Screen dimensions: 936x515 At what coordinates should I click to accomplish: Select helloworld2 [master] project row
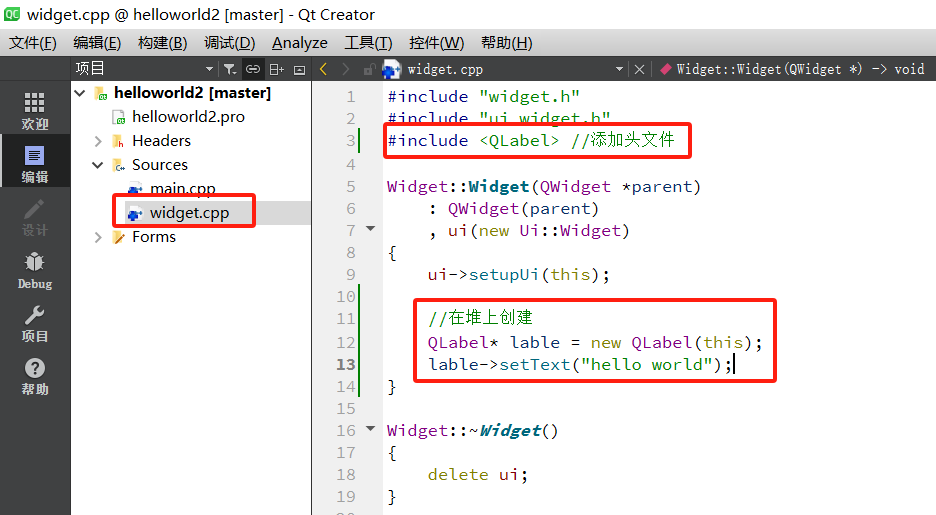pyautogui.click(x=192, y=93)
